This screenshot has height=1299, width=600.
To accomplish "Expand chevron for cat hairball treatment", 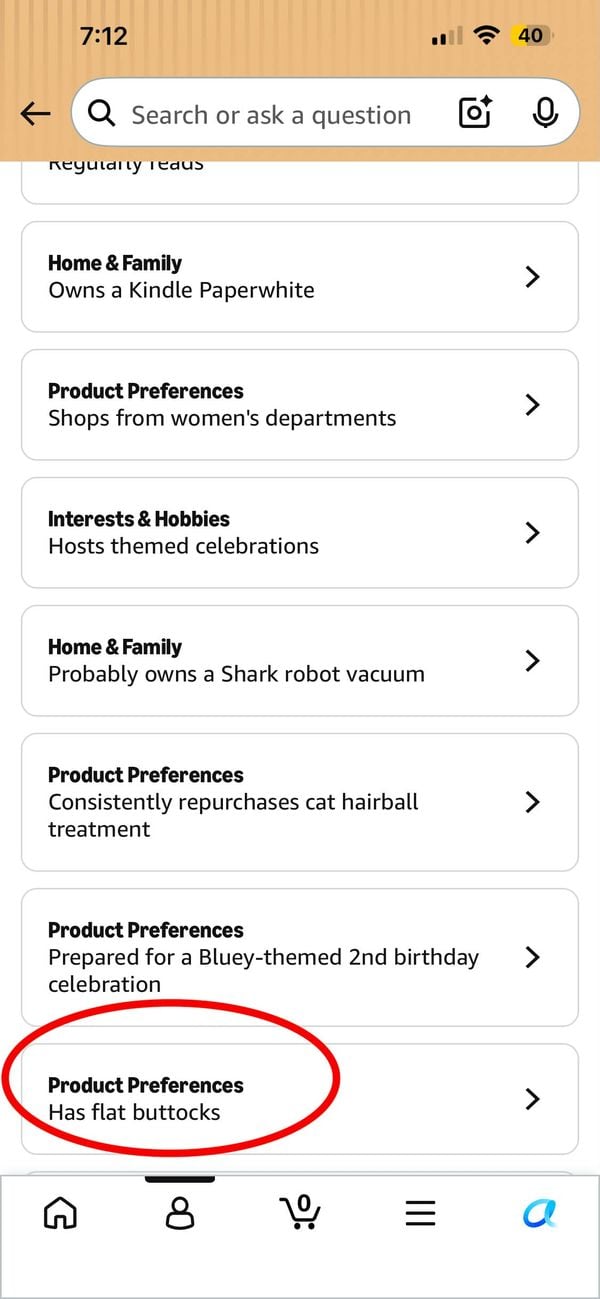I will coord(533,802).
